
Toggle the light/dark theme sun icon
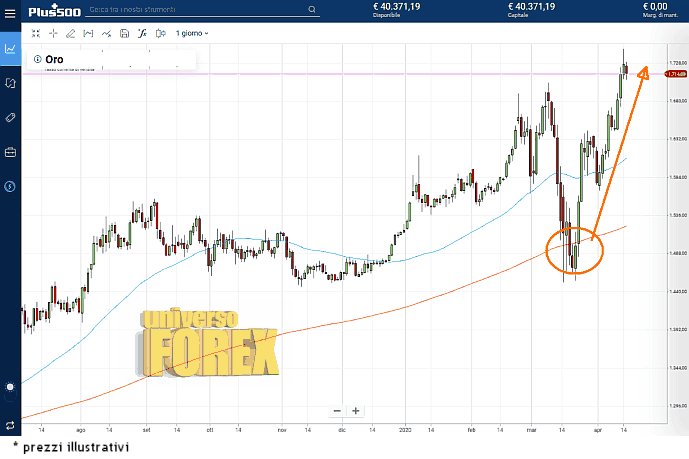click(10, 387)
